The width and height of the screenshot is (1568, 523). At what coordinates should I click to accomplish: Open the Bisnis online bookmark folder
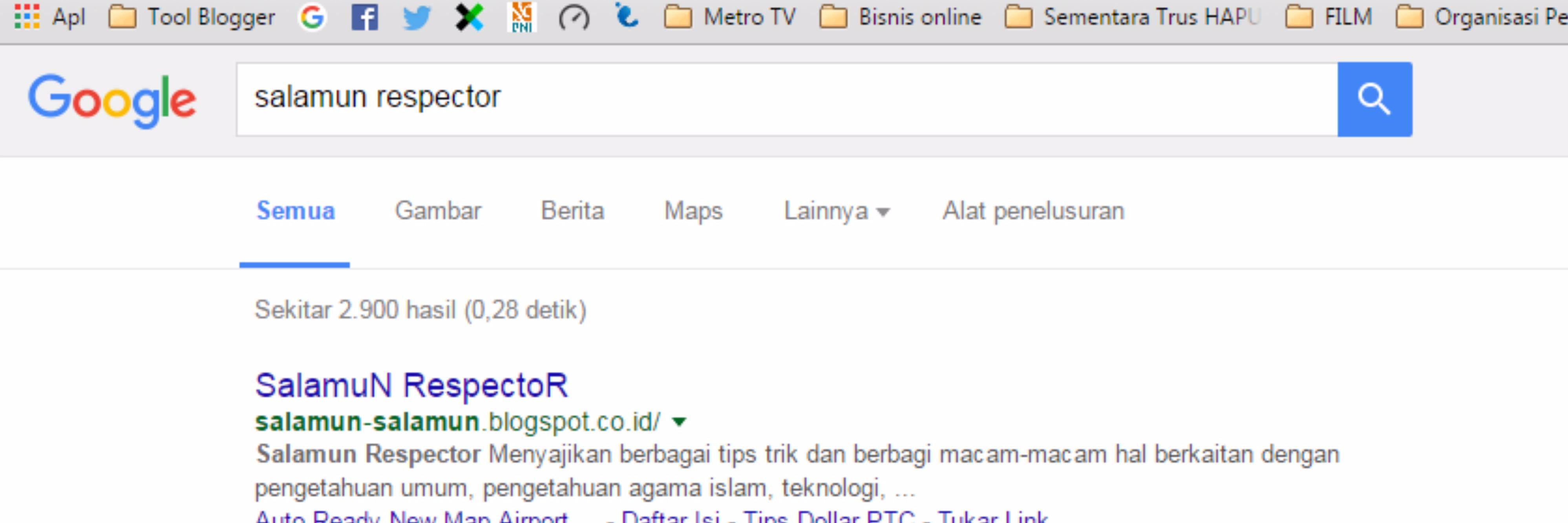click(x=900, y=17)
